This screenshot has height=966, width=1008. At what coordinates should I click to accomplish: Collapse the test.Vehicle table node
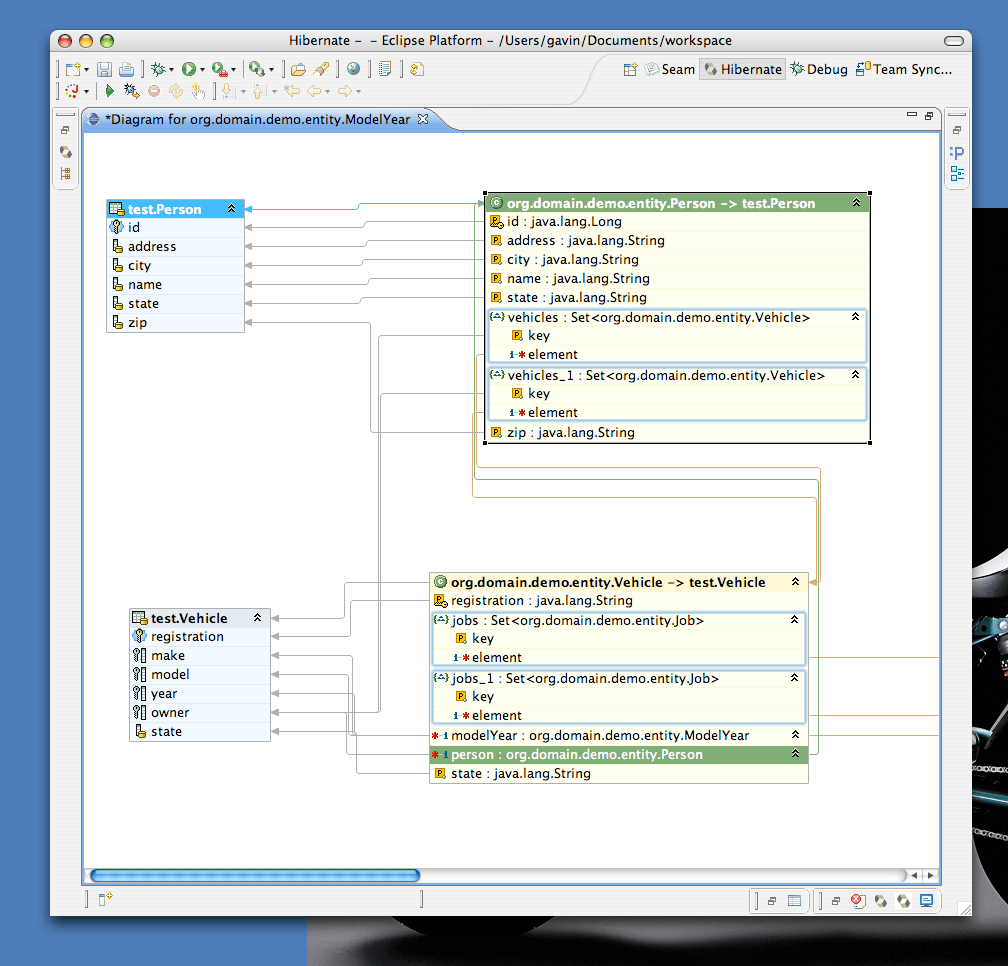point(259,618)
